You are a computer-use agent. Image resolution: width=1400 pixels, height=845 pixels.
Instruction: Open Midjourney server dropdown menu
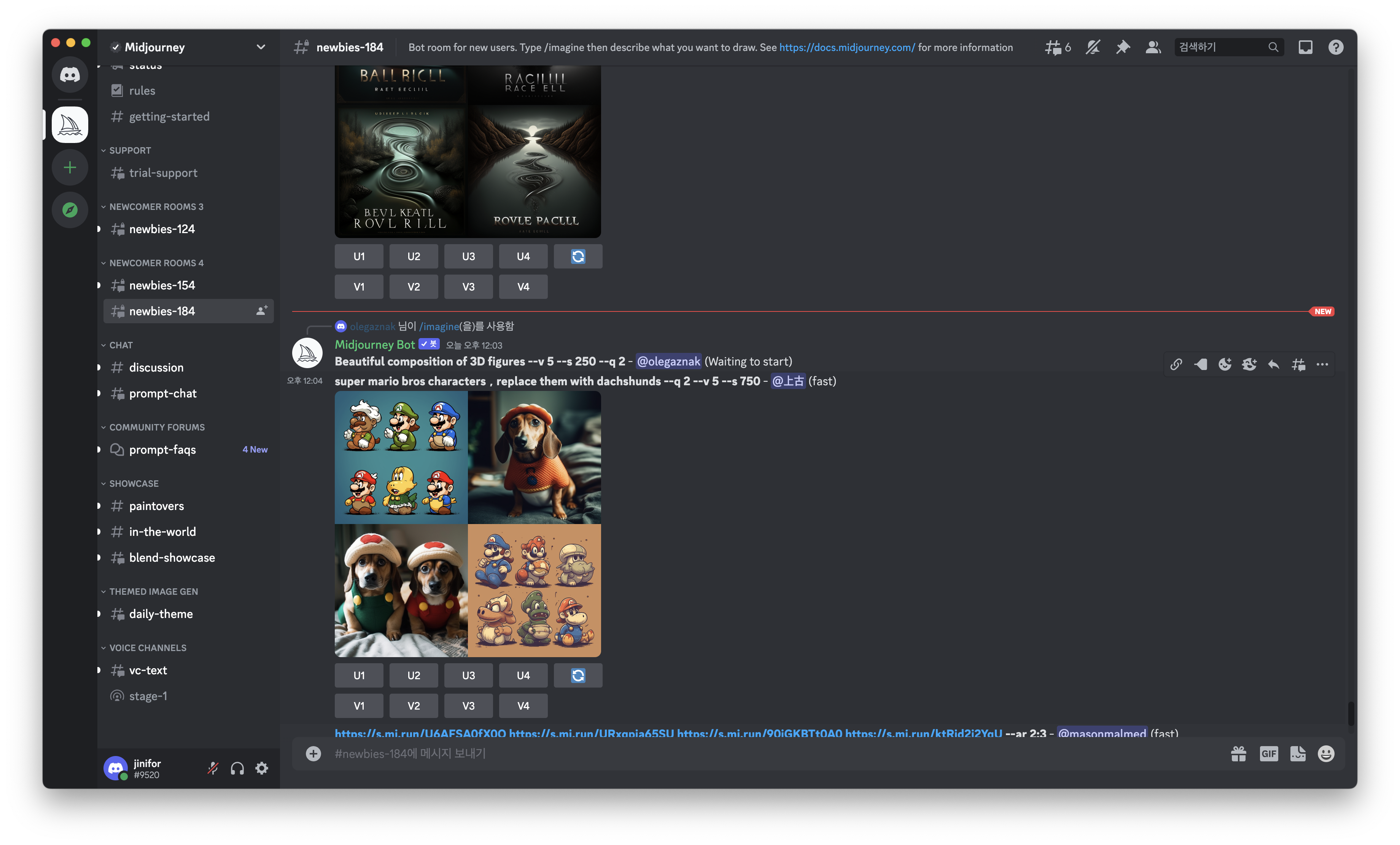pyautogui.click(x=260, y=47)
